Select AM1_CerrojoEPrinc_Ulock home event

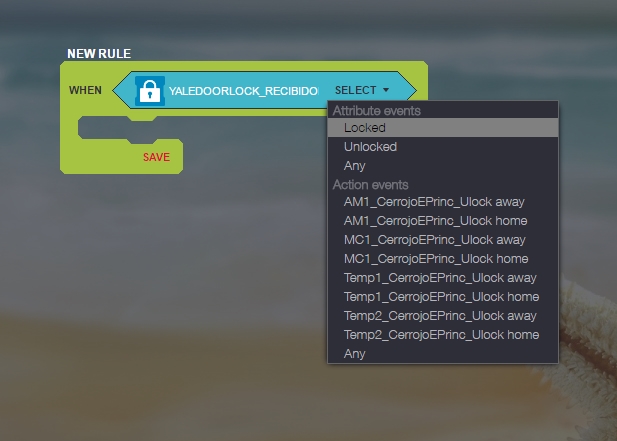pos(434,221)
